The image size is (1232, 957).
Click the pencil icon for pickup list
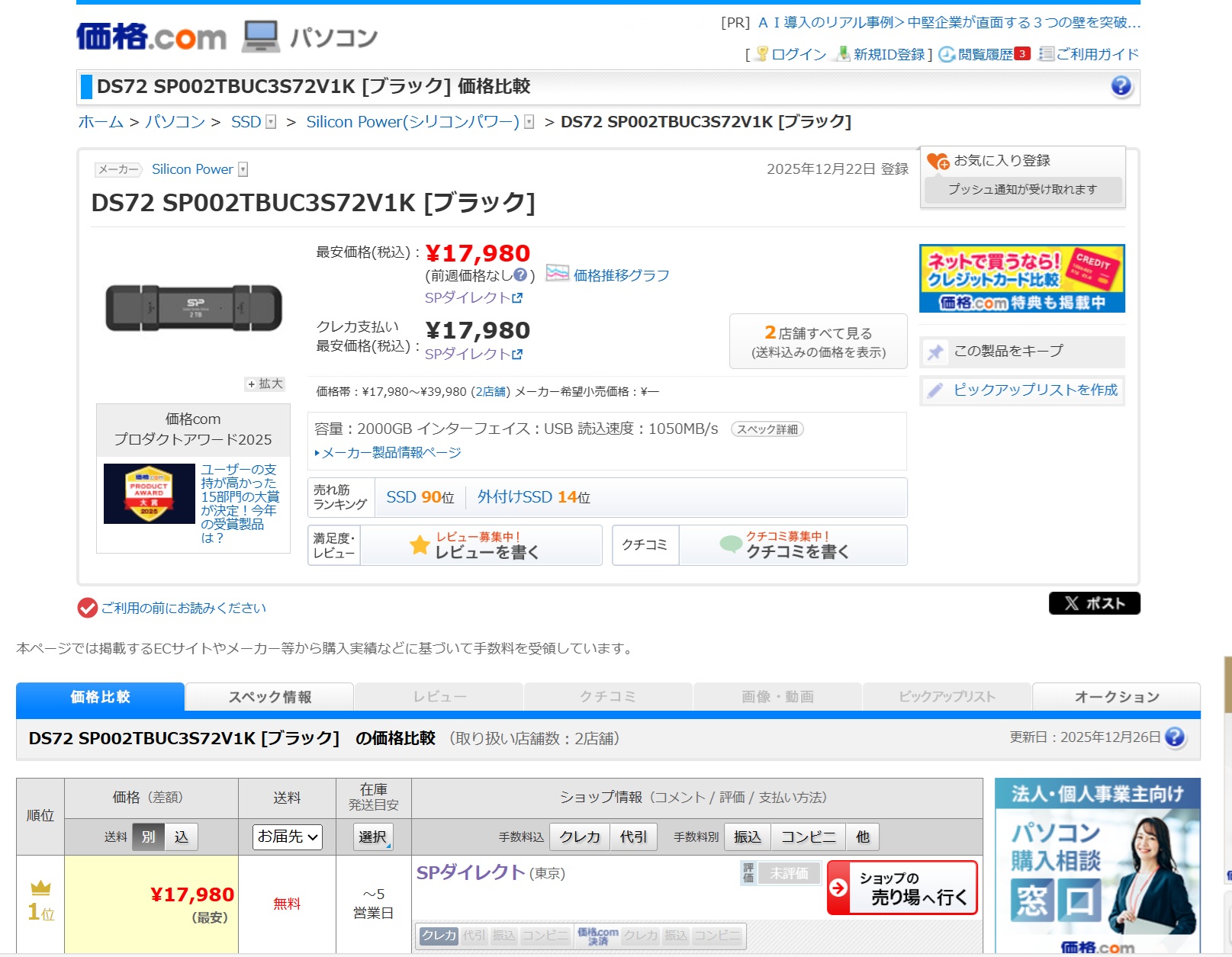click(935, 390)
